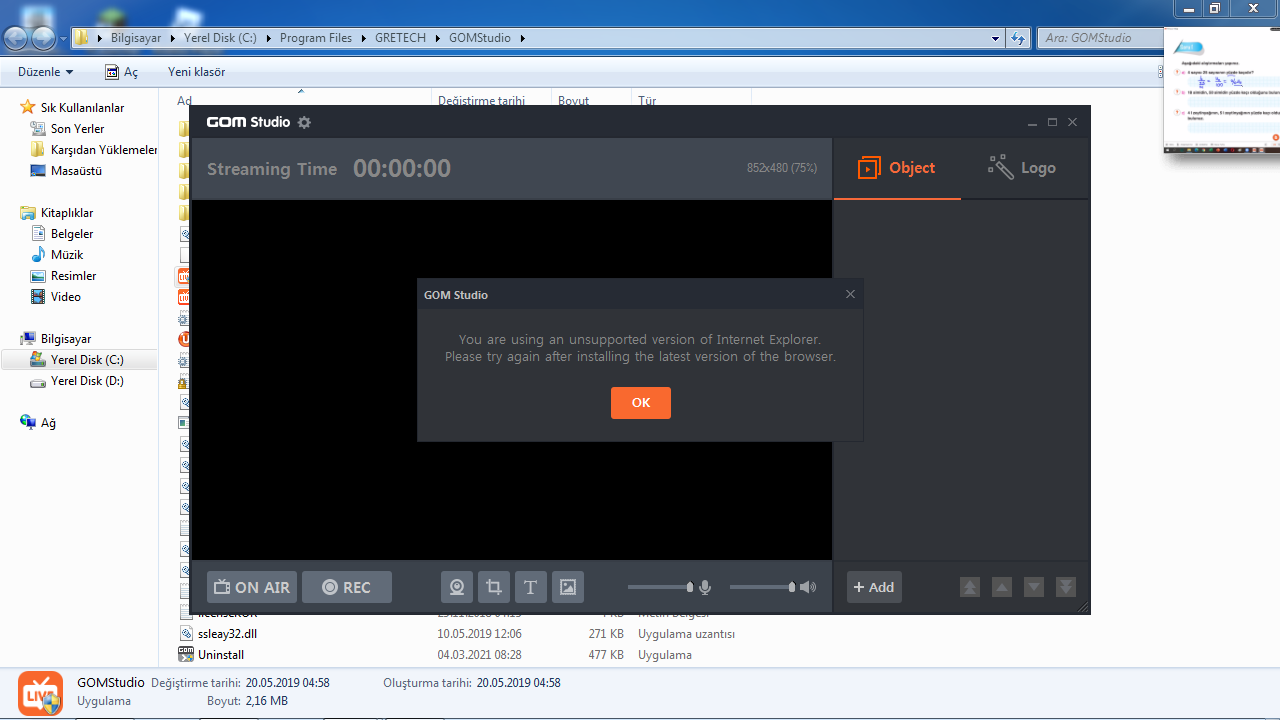Screen dimensions: 1280x720
Task: Open the Düzenle dropdown menu
Action: (x=45, y=72)
